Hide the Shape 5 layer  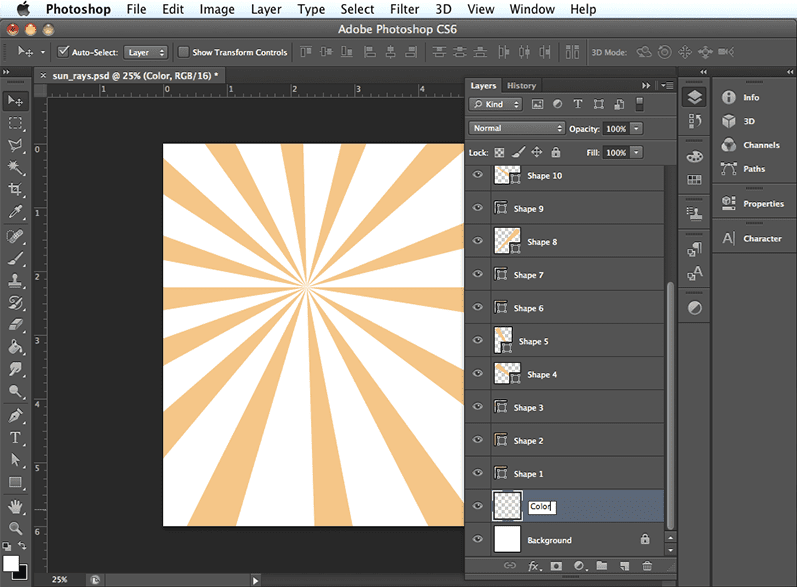coord(478,340)
